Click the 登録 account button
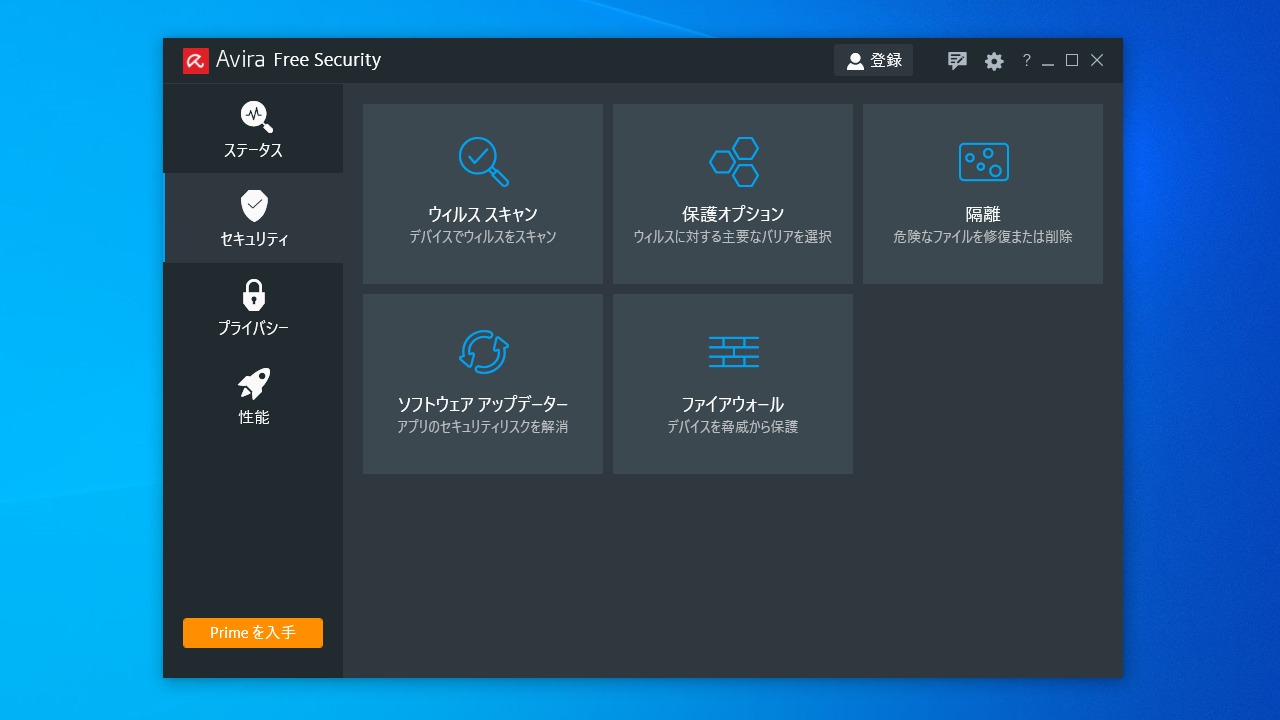 (x=873, y=60)
